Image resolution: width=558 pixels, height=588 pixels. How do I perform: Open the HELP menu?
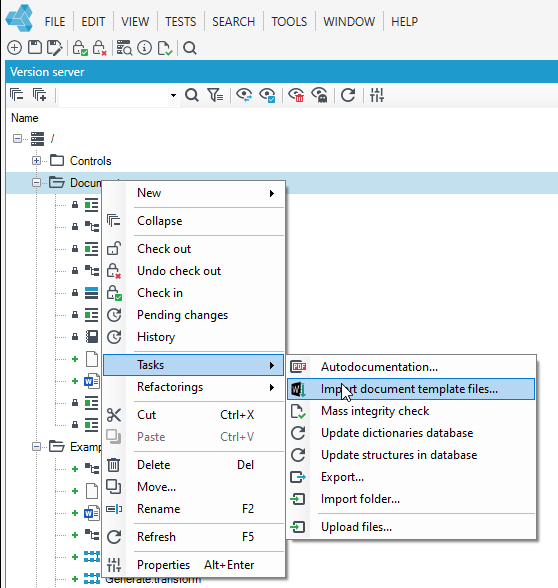click(x=404, y=21)
